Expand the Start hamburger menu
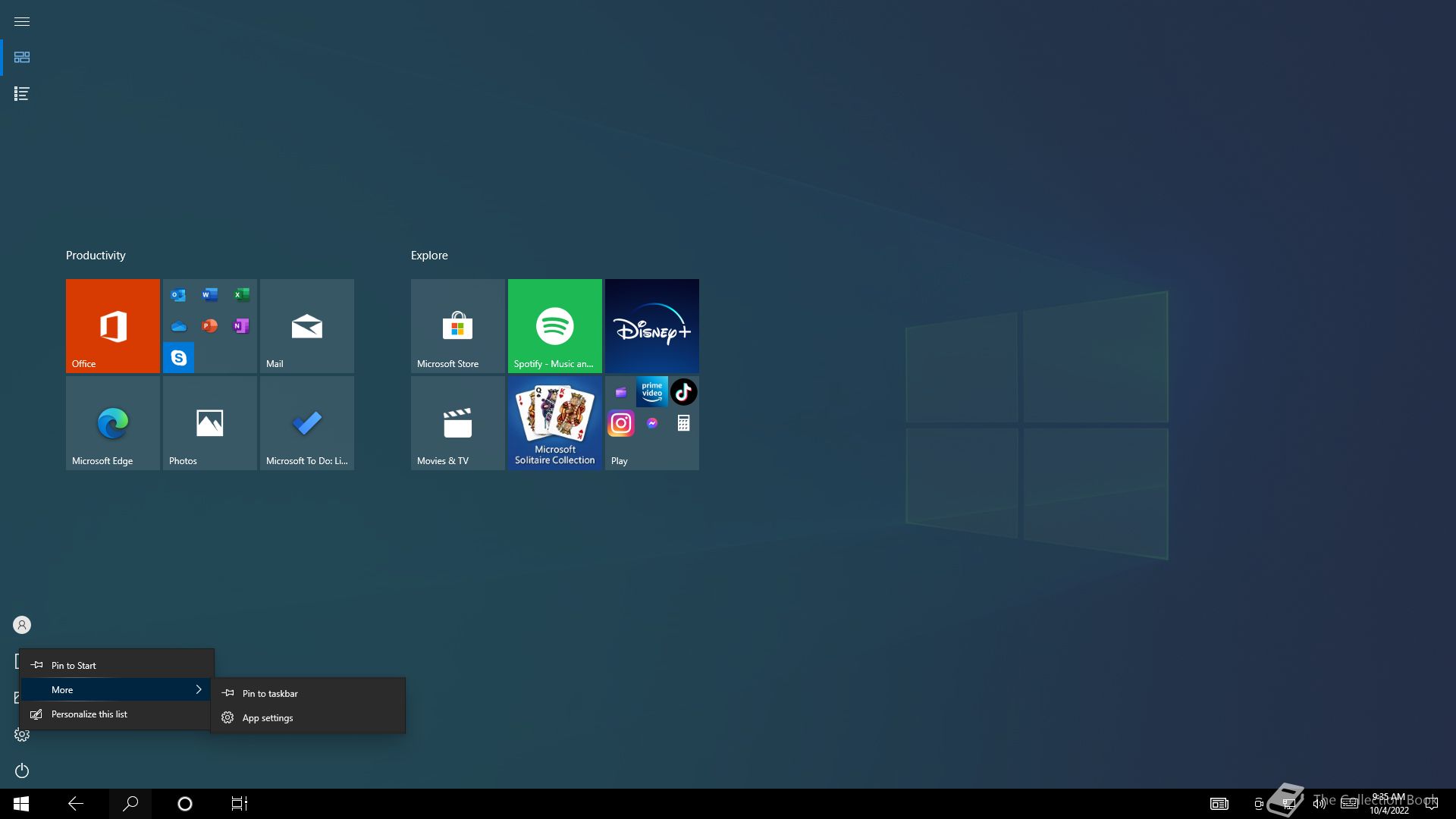 pos(22,21)
